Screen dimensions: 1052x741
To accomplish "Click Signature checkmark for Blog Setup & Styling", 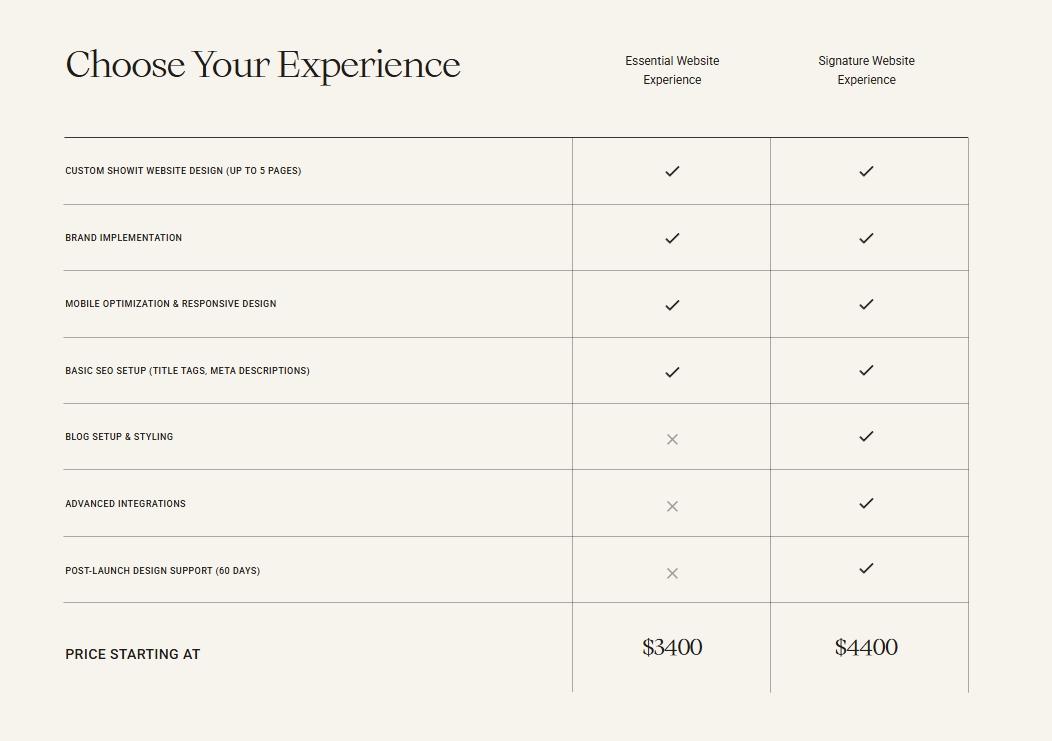I will 866,436.
